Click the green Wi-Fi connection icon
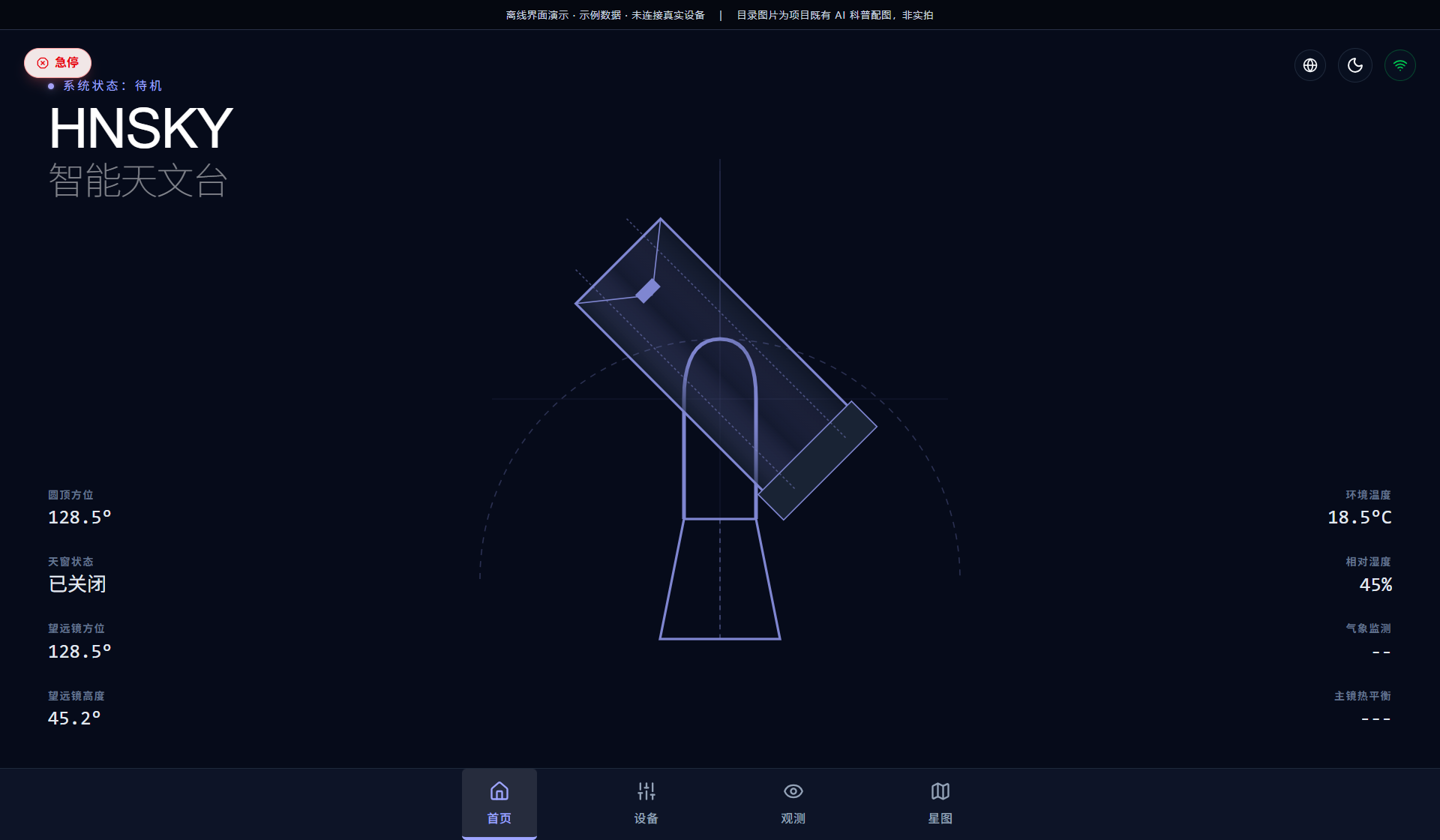The height and width of the screenshot is (840, 1440). tap(1400, 65)
